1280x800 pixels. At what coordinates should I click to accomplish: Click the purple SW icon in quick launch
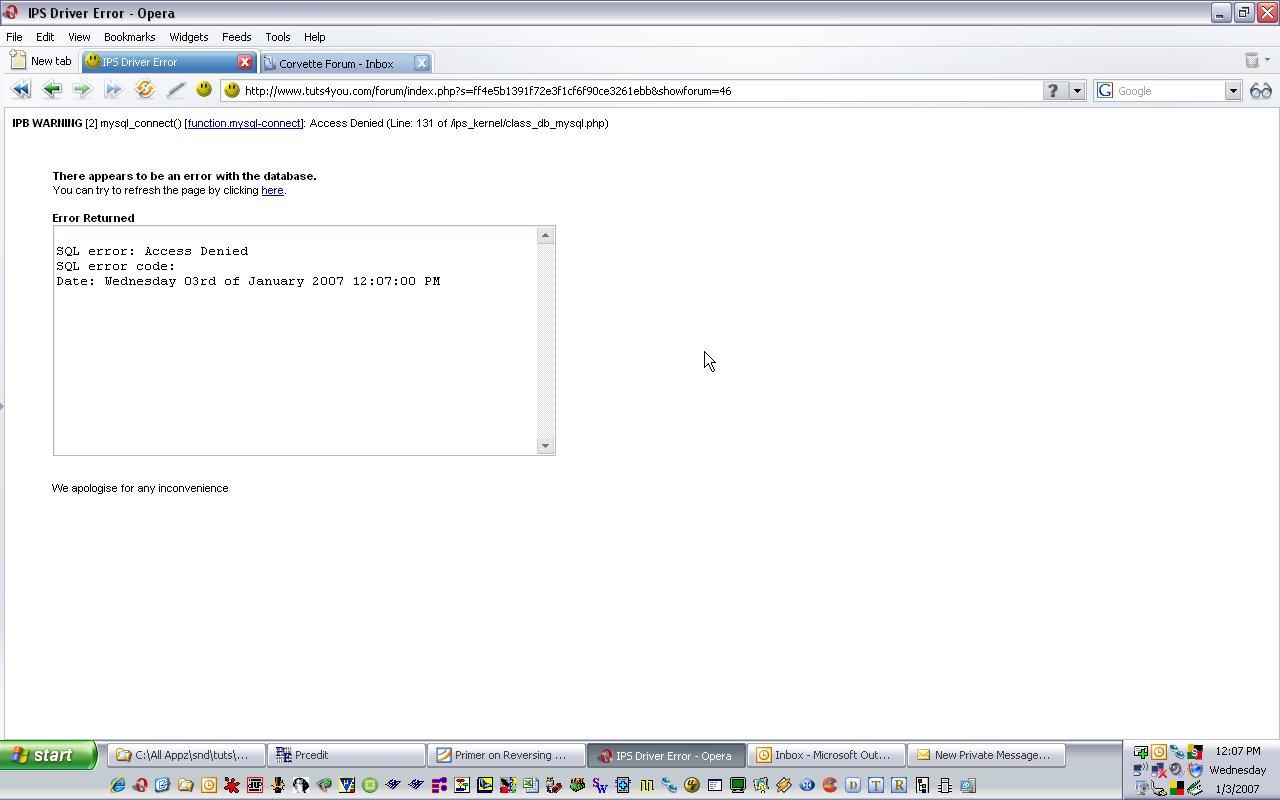click(x=600, y=786)
